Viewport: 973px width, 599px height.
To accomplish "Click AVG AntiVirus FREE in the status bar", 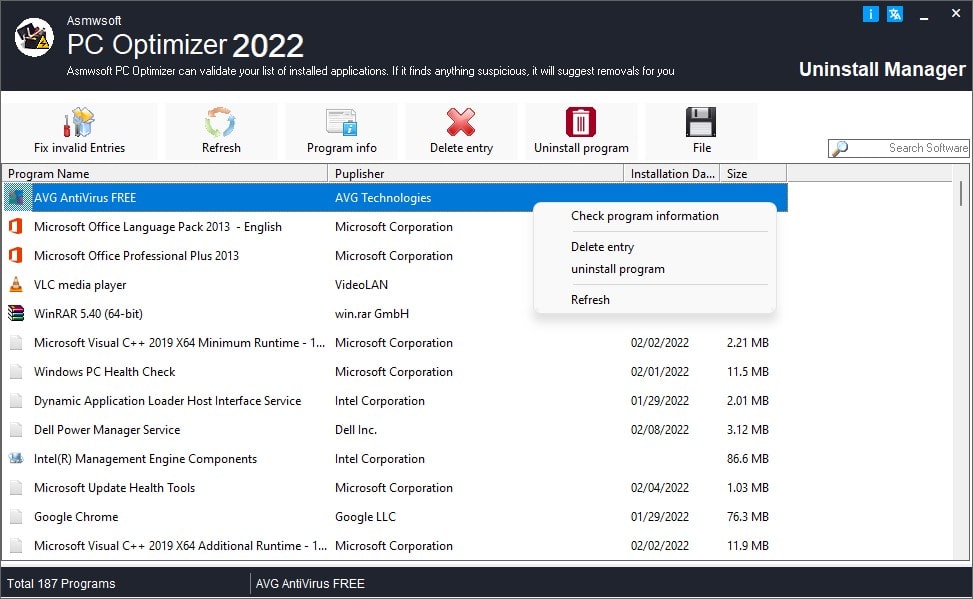I will point(310,583).
